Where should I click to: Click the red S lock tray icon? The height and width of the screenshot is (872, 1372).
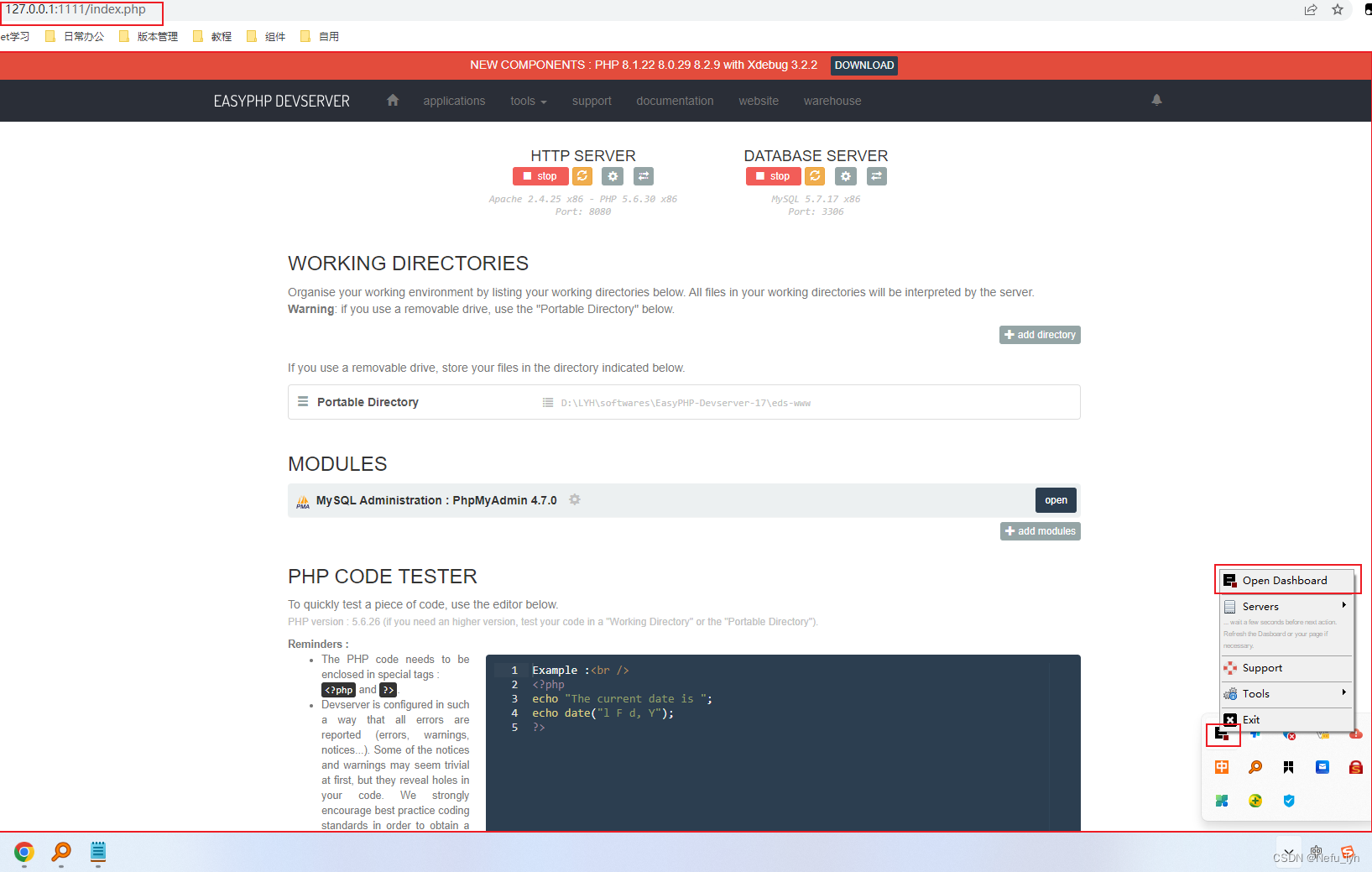(1356, 767)
